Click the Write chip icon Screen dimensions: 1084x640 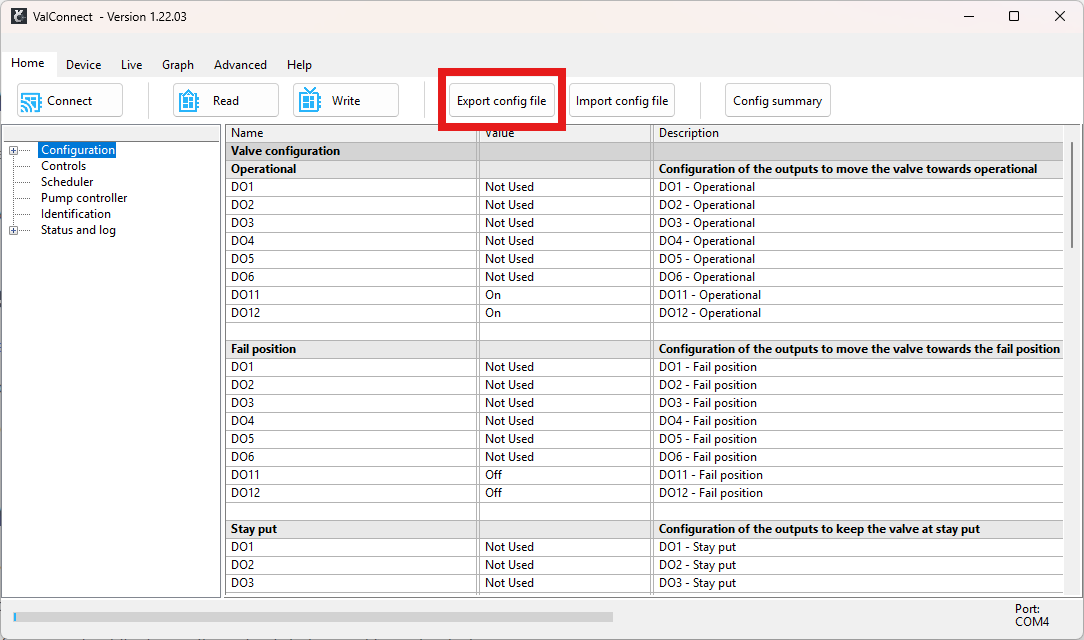(x=309, y=101)
